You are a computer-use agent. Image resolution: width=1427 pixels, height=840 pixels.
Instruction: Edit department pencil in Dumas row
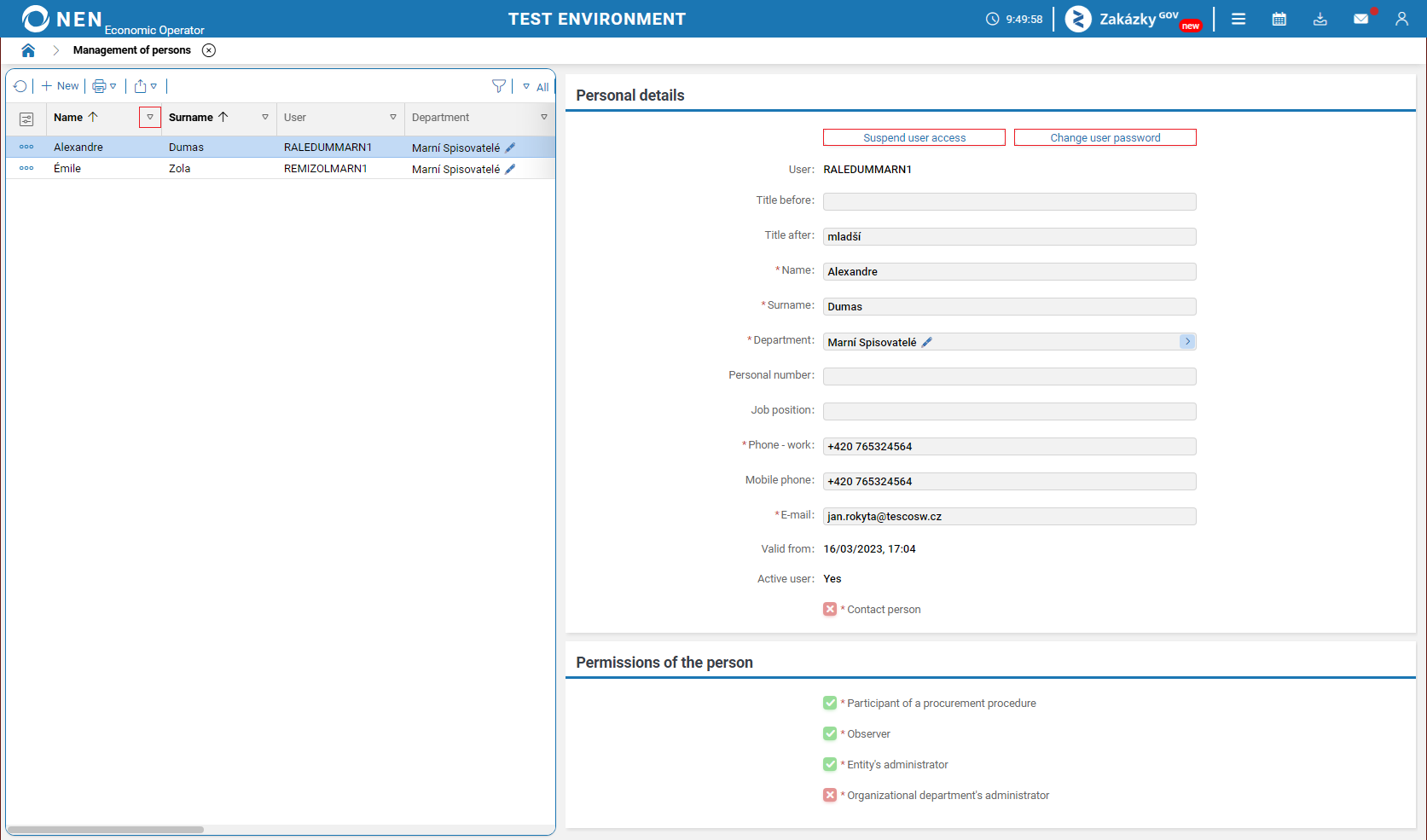(x=510, y=148)
